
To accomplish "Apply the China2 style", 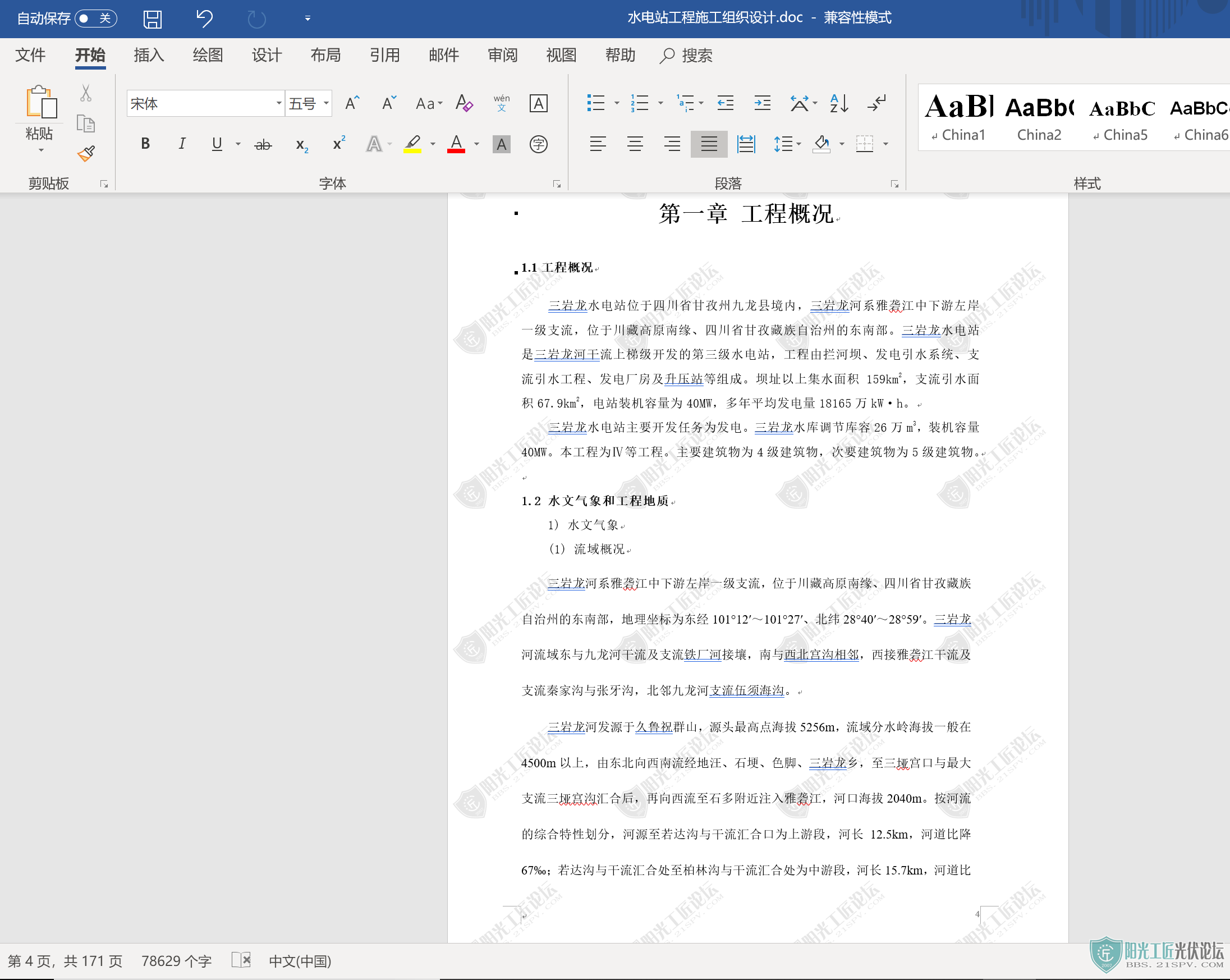I will click(1039, 118).
